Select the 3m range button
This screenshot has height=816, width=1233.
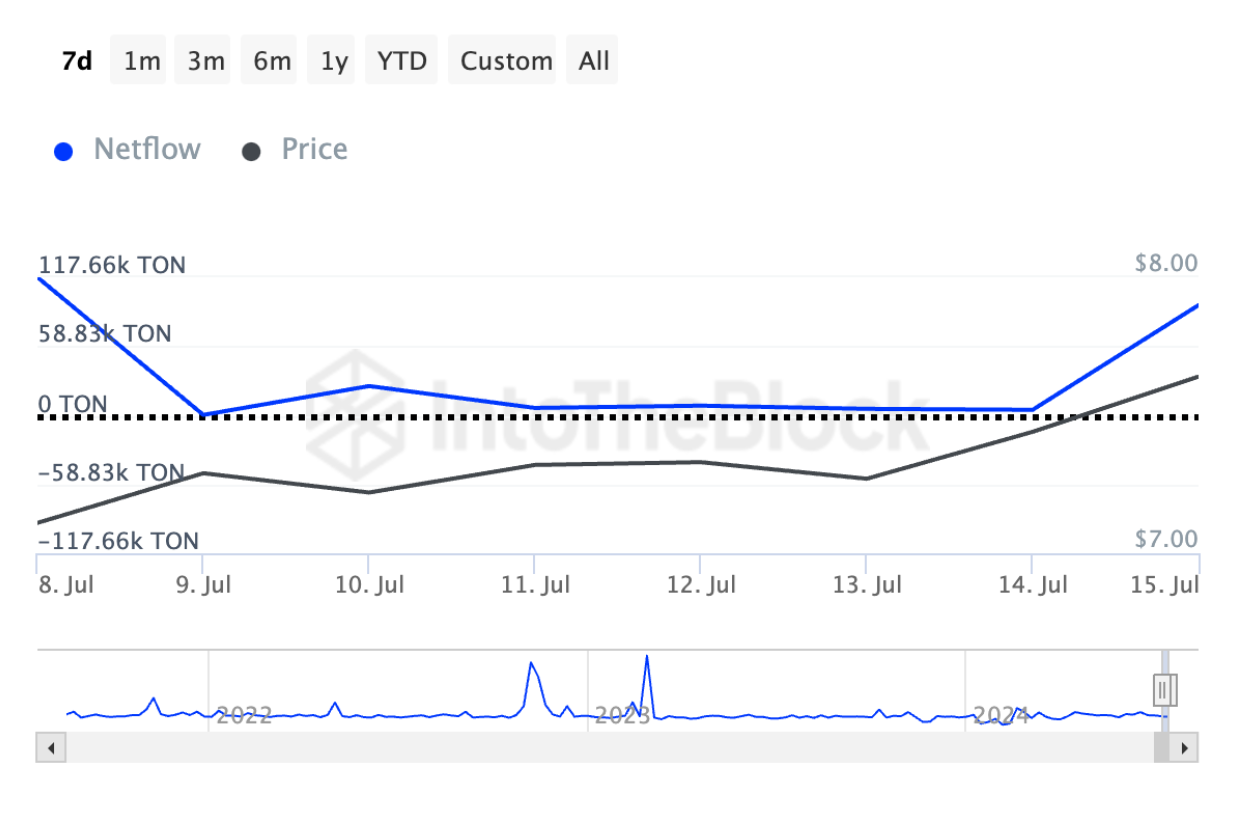coord(206,61)
